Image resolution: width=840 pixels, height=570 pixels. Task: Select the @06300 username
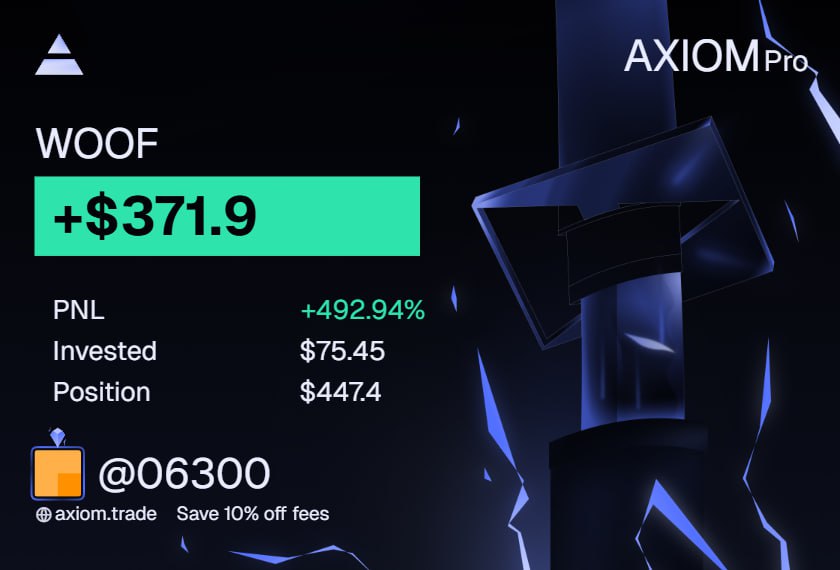184,473
